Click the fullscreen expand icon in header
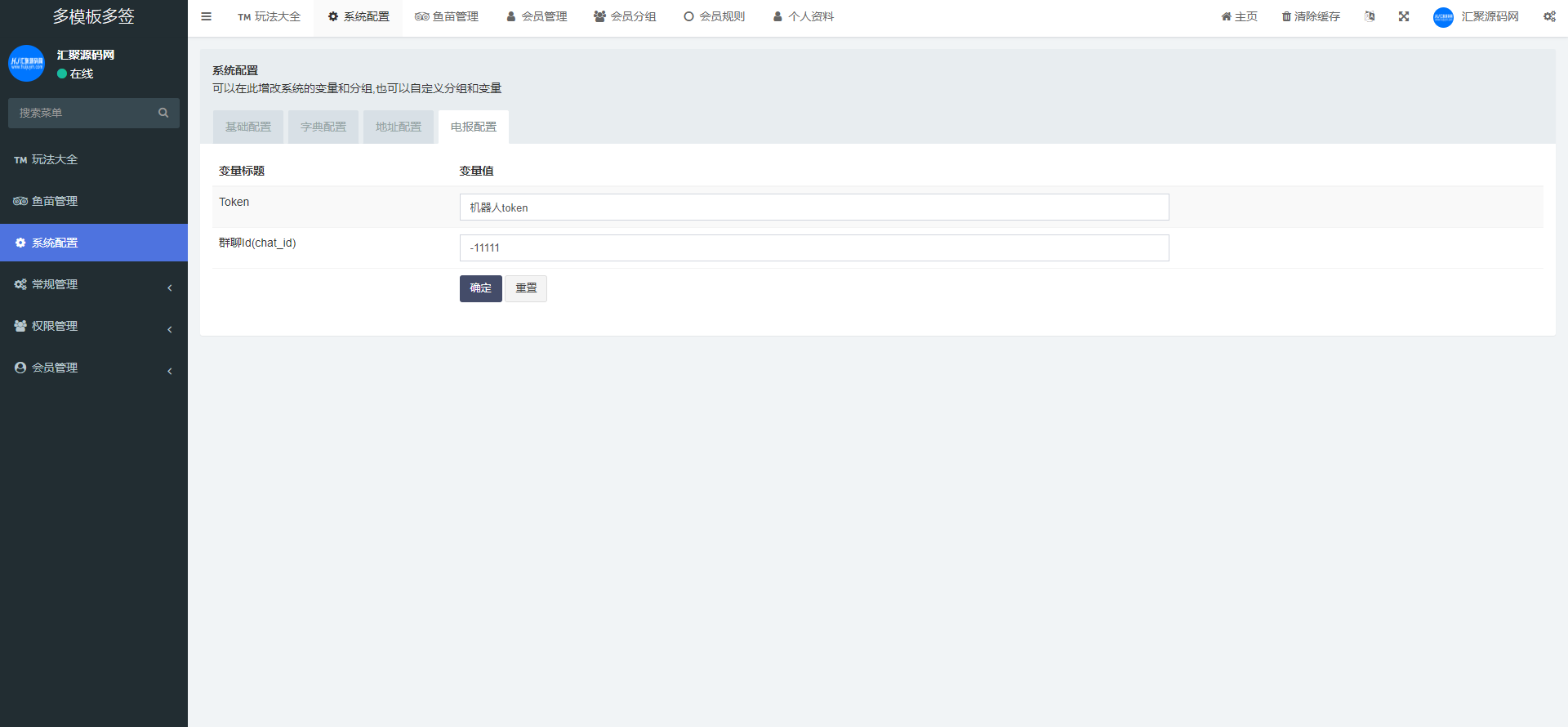This screenshot has height=727, width=1568. [x=1404, y=16]
